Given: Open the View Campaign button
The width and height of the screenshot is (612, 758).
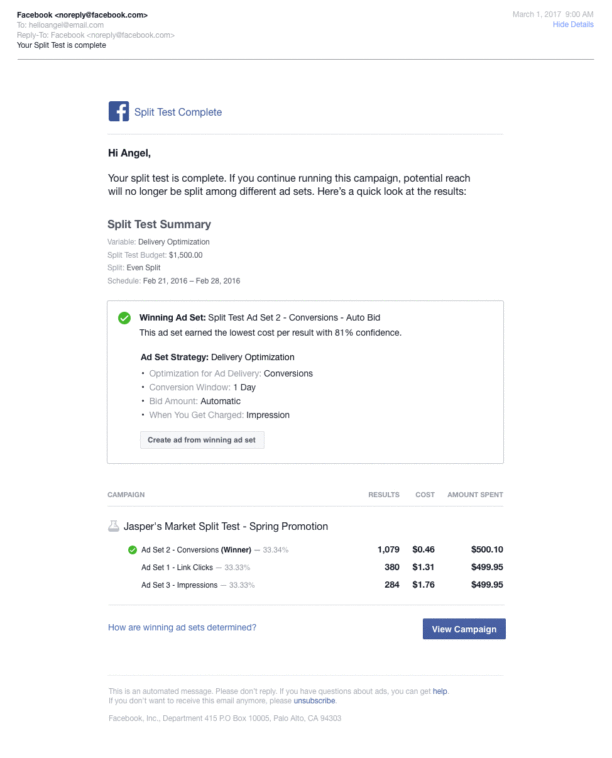Looking at the screenshot, I should (x=464, y=628).
